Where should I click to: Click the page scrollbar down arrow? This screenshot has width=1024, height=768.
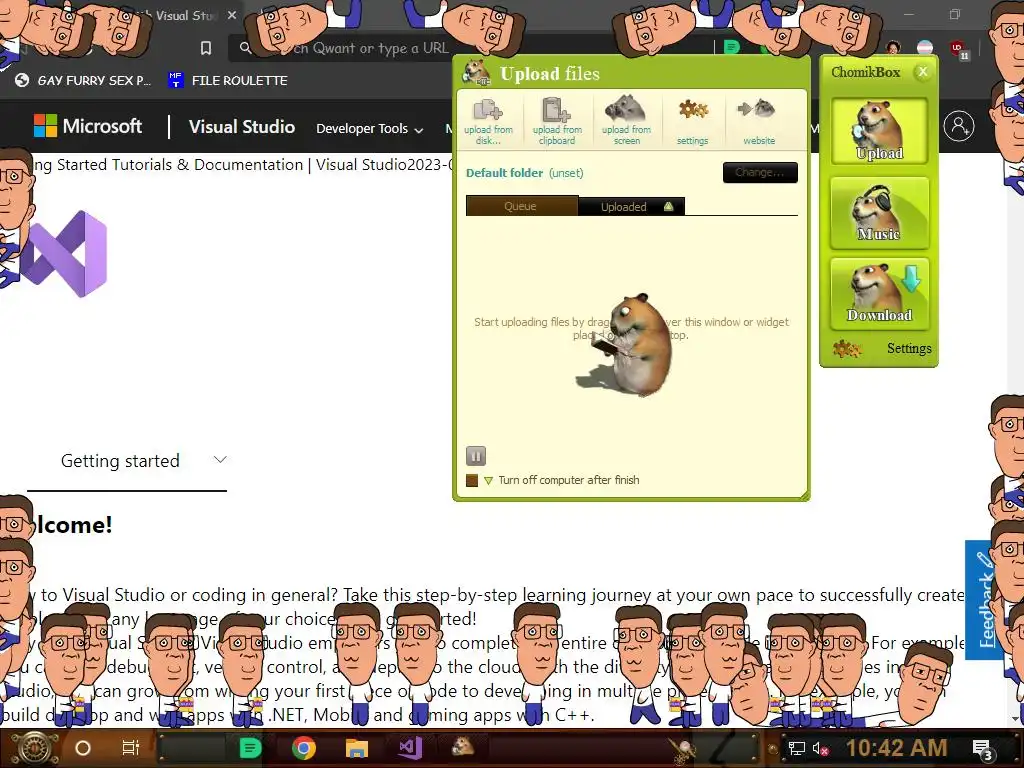[x=1015, y=719]
